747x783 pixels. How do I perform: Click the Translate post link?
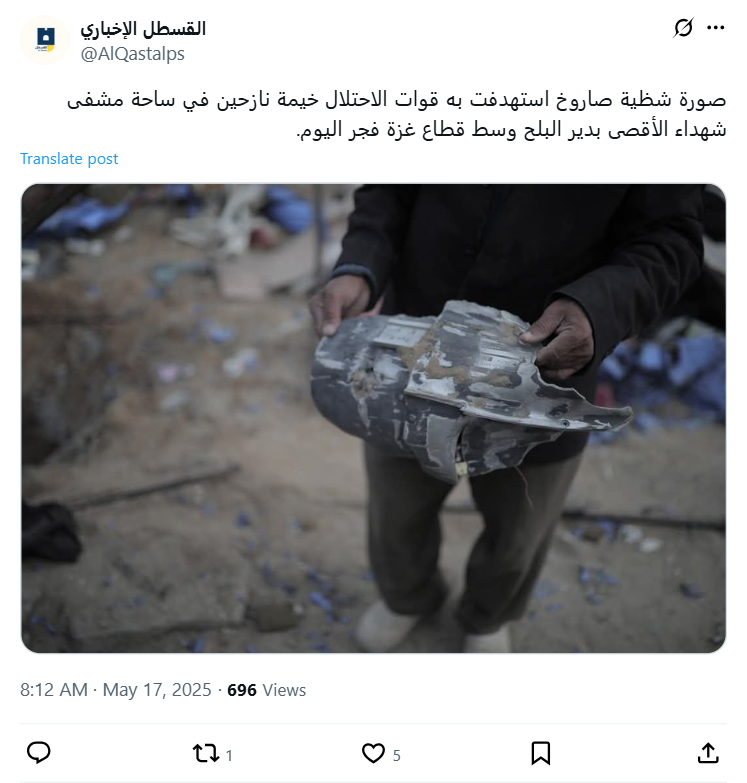[x=69, y=159]
